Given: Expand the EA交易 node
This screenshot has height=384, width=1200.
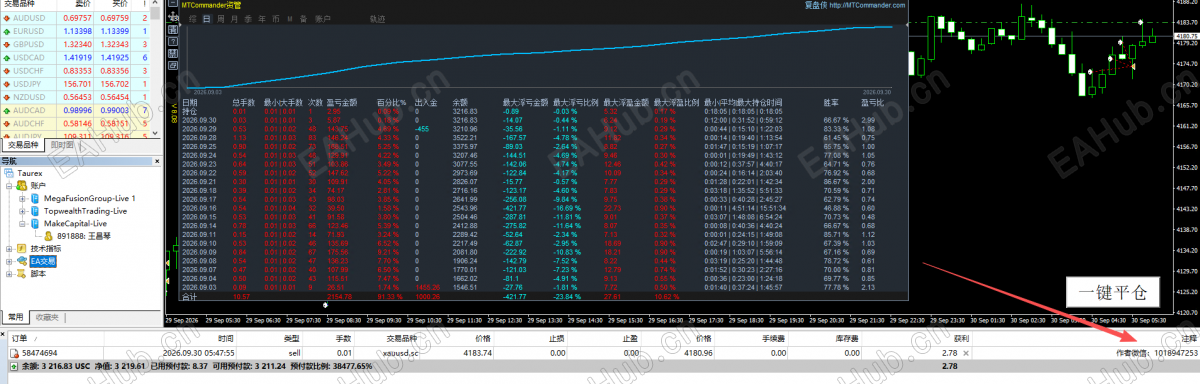Looking at the screenshot, I should tap(8, 262).
